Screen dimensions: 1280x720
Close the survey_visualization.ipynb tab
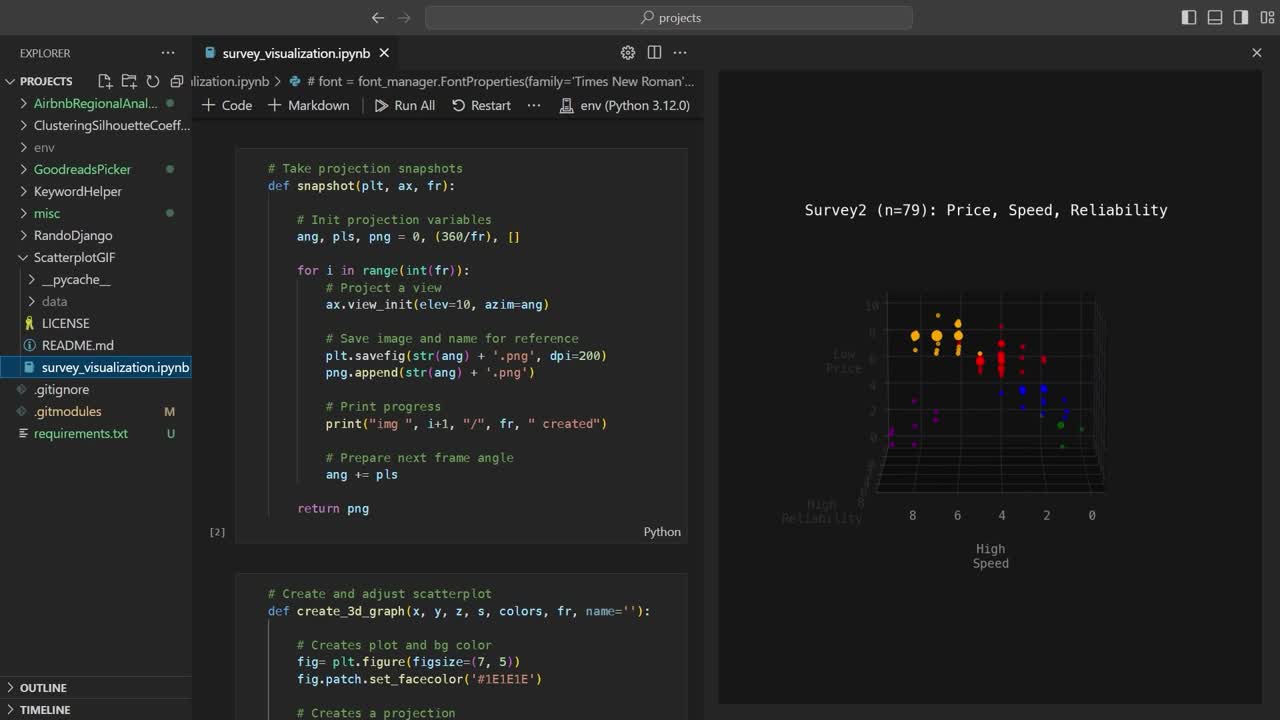point(384,53)
